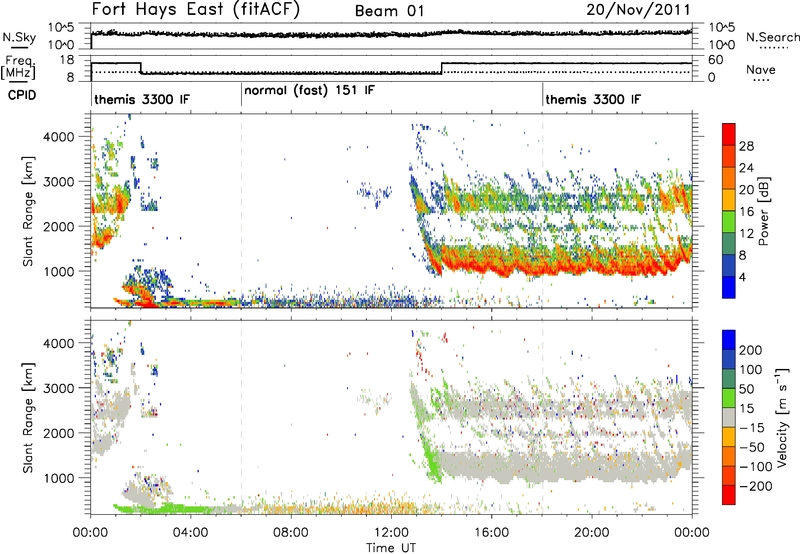Click the '4000' tick on power panel
800x554 pixels.
pyautogui.click(x=59, y=137)
